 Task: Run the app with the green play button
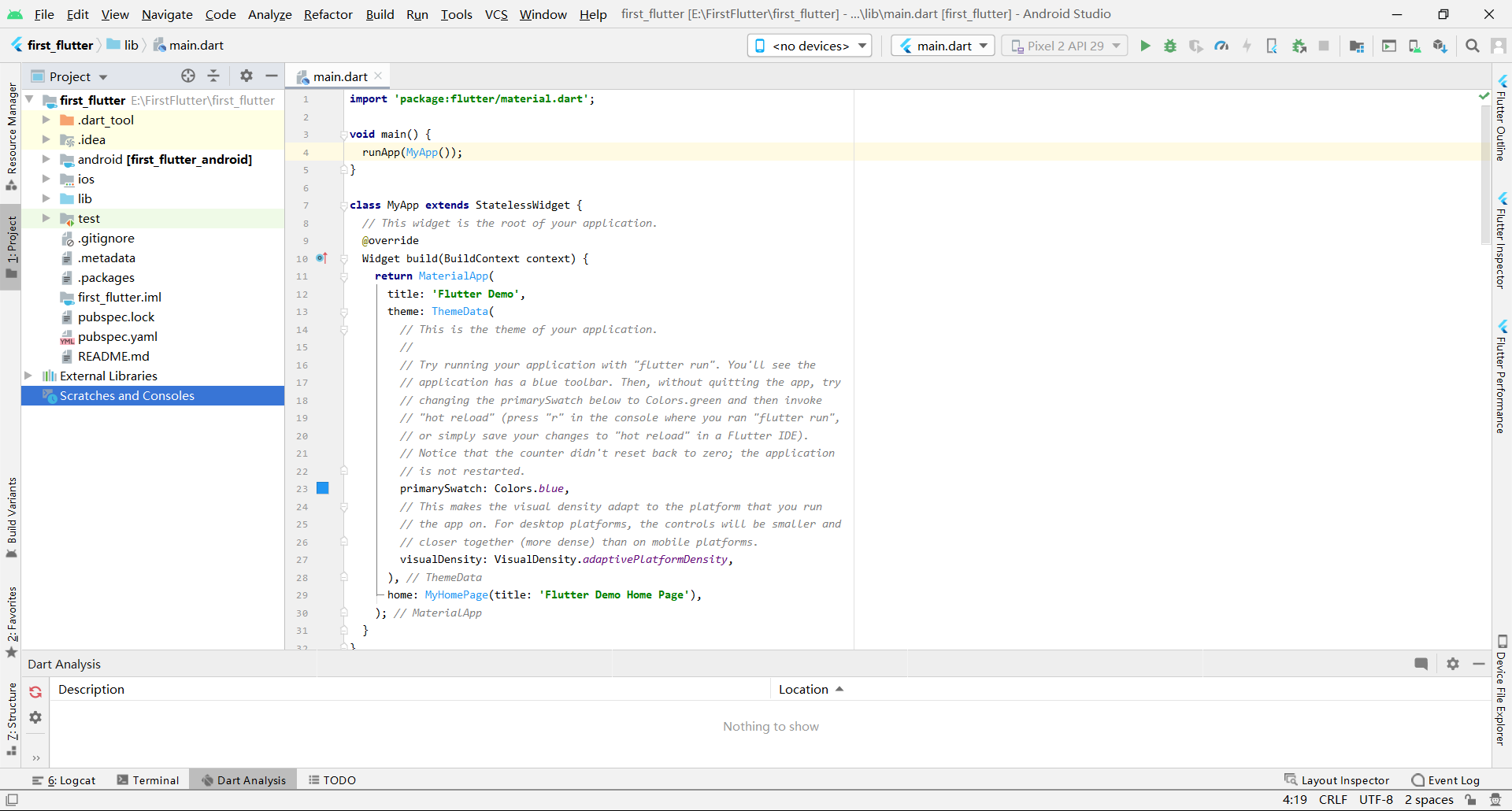(1145, 46)
